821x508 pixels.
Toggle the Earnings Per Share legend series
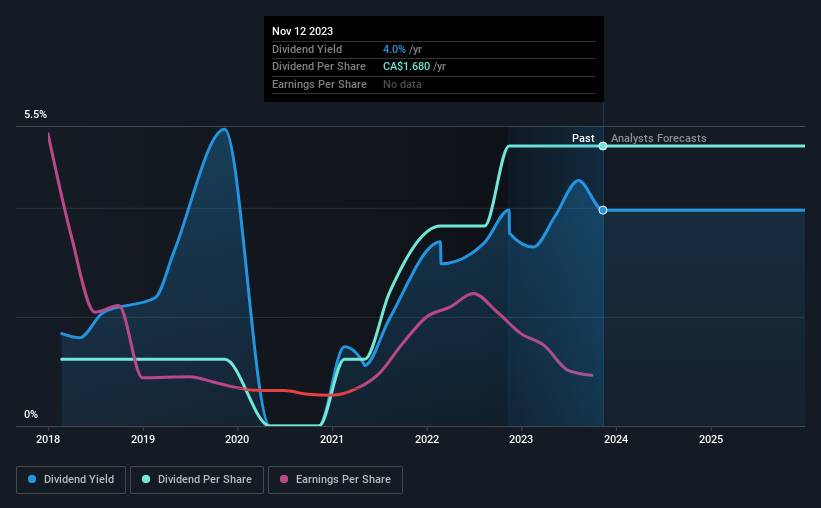[335, 480]
